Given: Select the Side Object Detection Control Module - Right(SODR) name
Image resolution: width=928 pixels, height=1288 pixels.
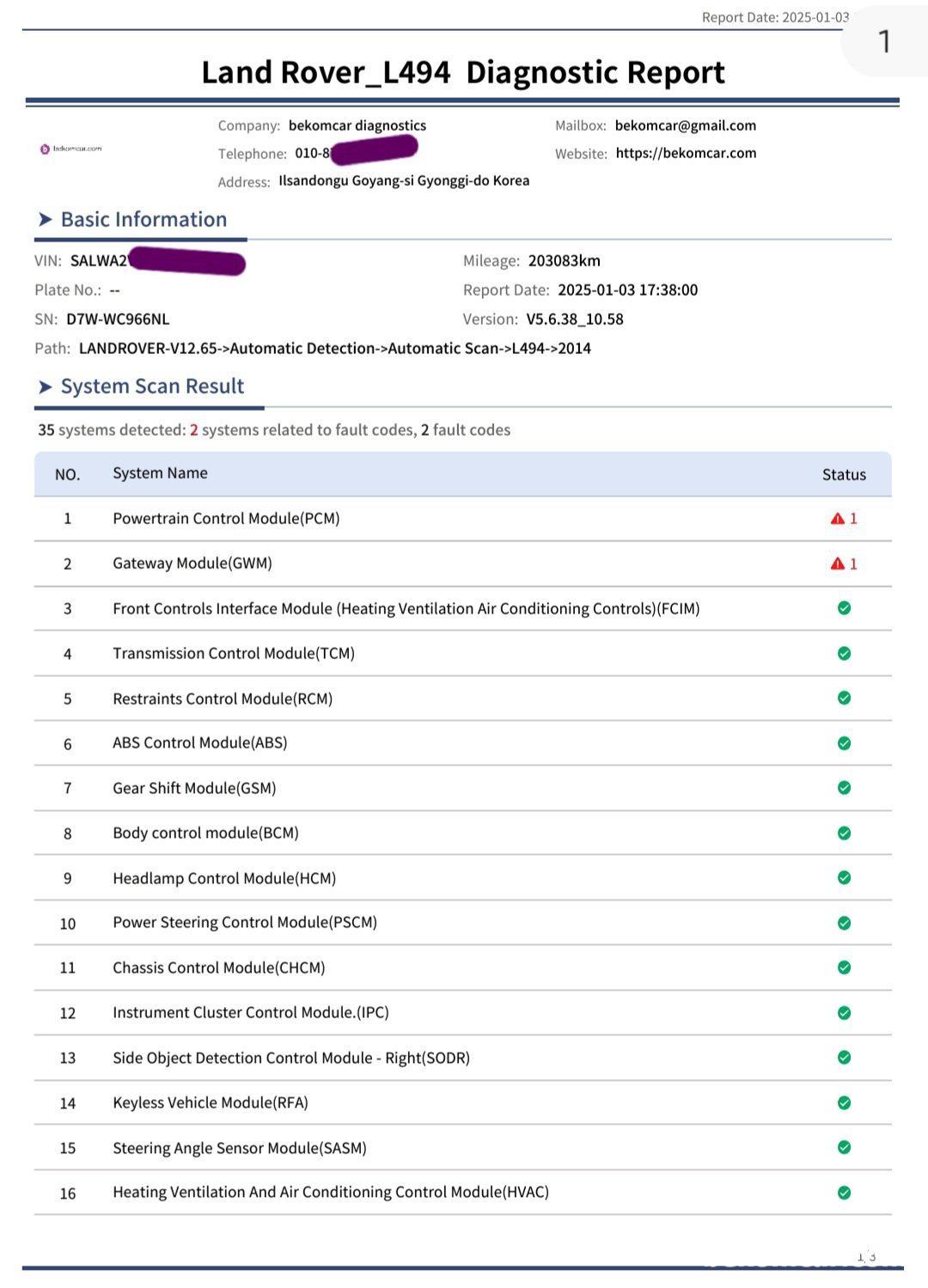Looking at the screenshot, I should coord(291,1058).
